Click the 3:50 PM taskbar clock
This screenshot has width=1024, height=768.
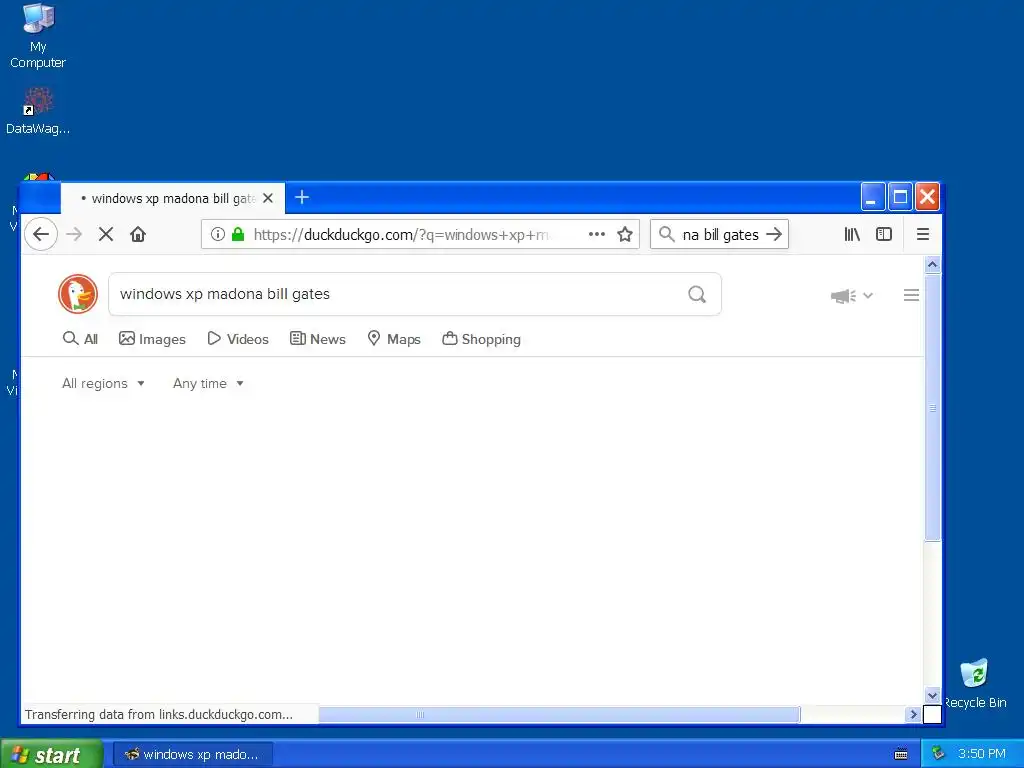tap(982, 754)
